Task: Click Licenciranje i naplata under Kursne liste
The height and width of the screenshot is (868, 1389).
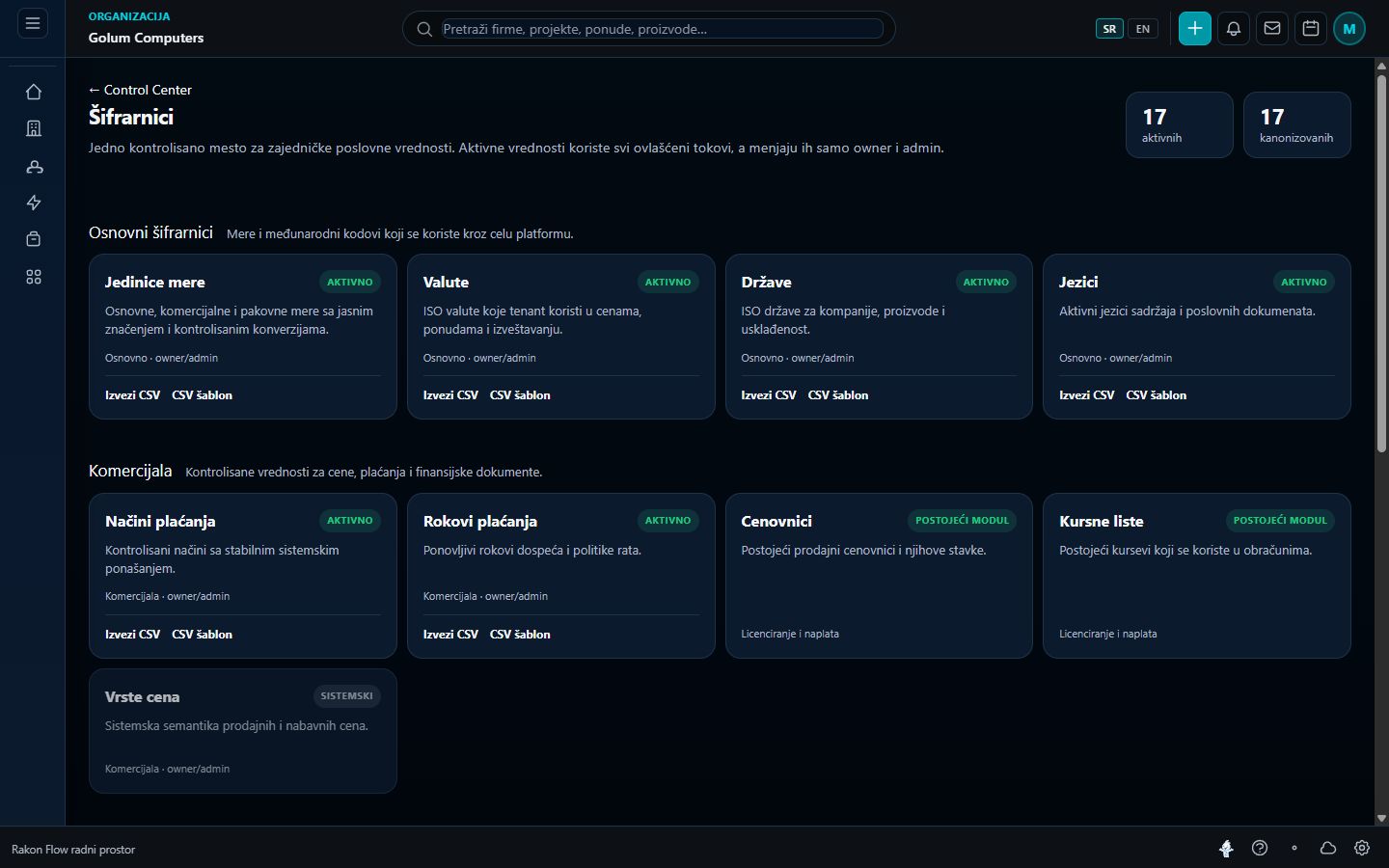Action: click(x=1107, y=634)
